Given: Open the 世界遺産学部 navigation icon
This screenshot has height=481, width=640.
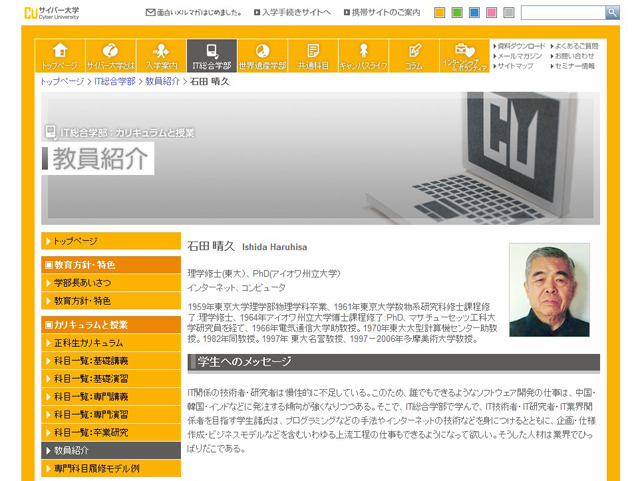Looking at the screenshot, I should [x=262, y=55].
